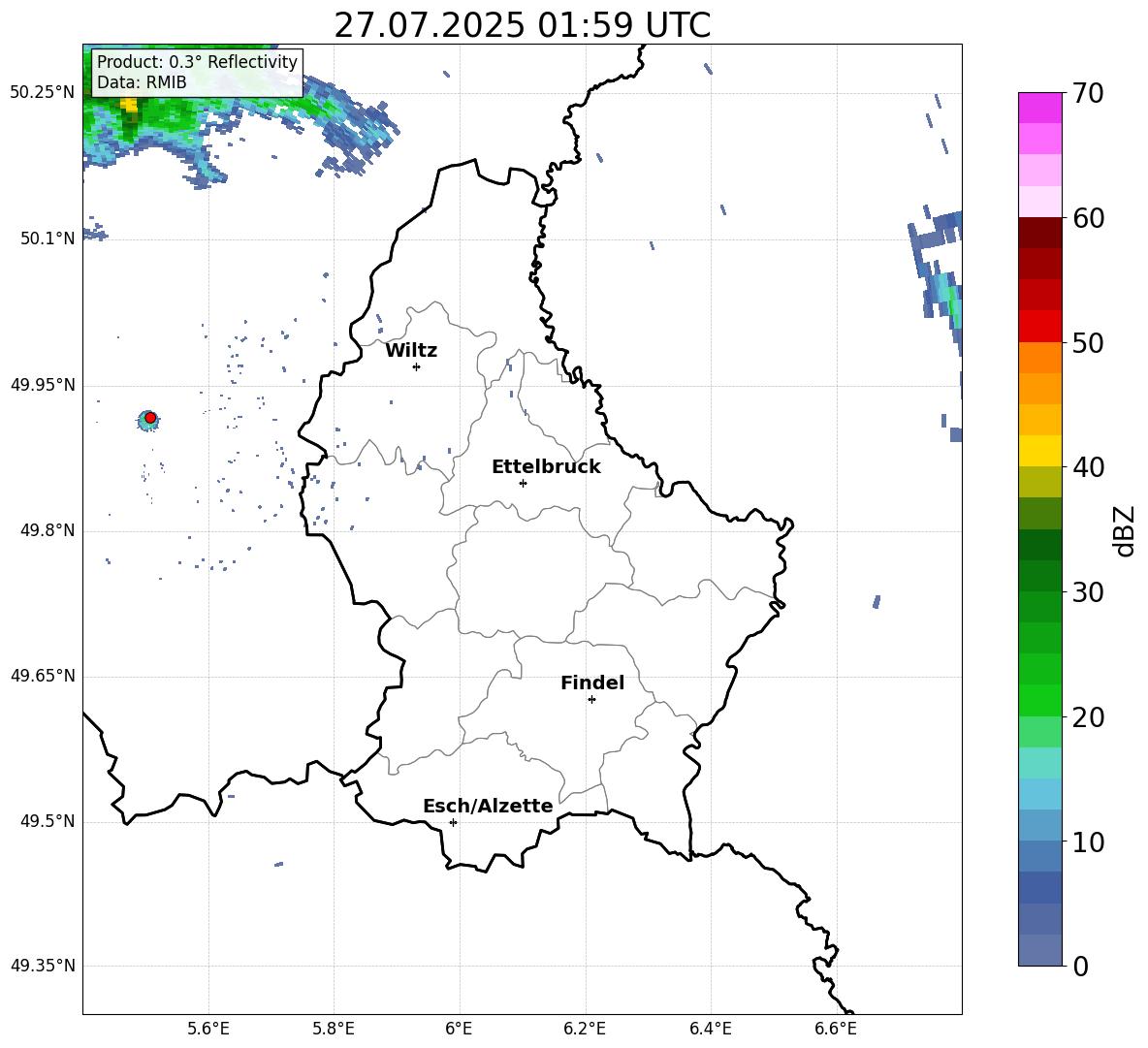
Task: Click the 30 tick label on colorbar
Action: click(1088, 592)
